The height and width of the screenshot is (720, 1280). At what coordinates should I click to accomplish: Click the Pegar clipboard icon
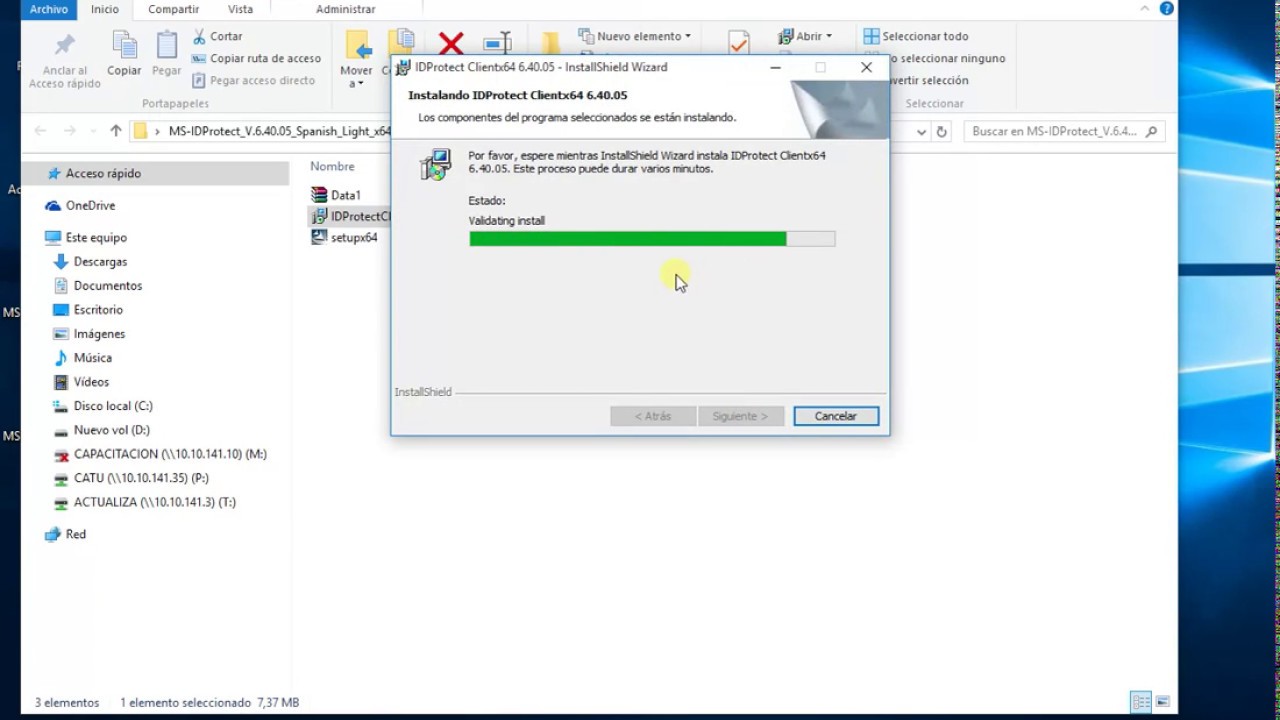pos(166,45)
